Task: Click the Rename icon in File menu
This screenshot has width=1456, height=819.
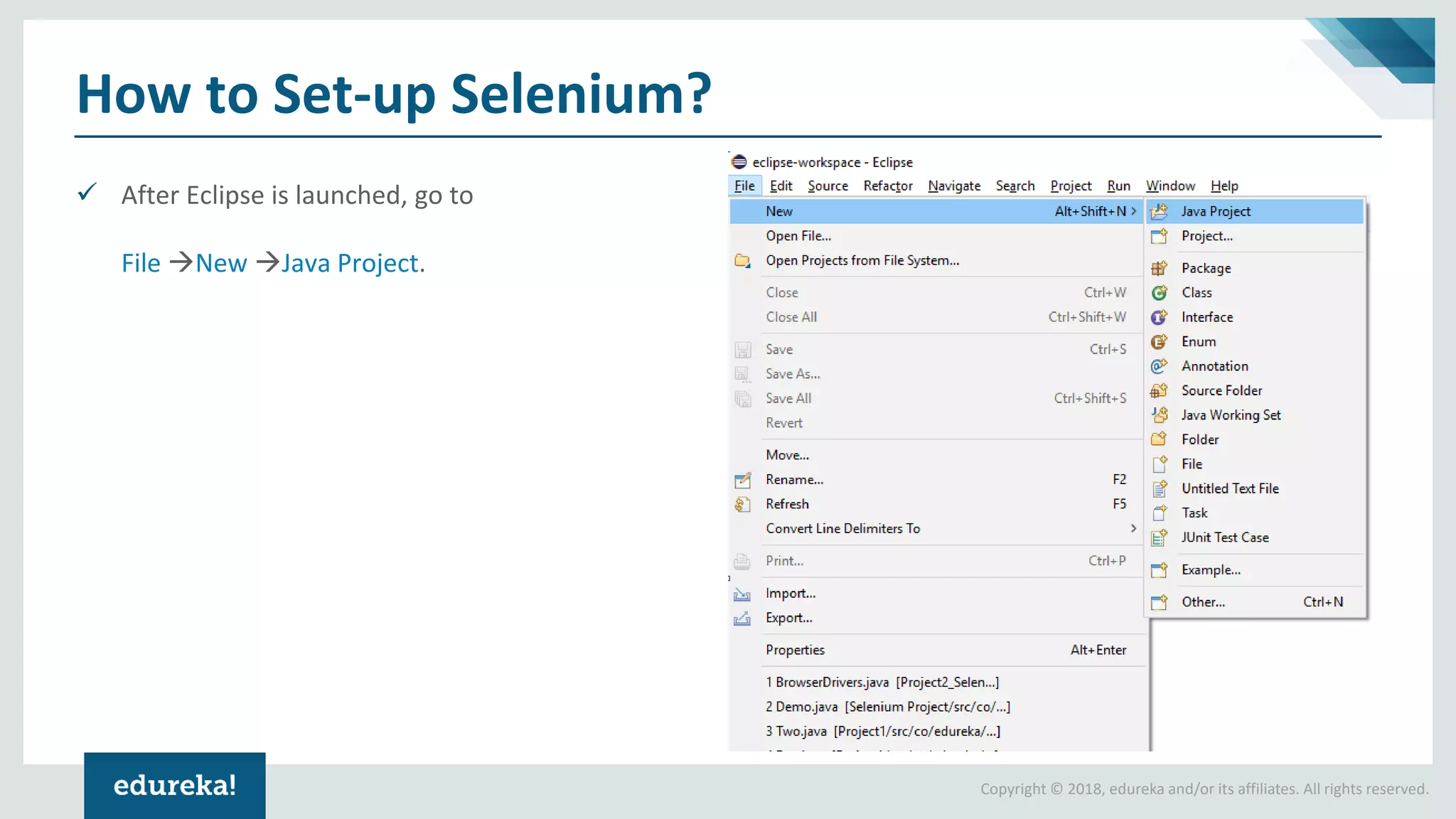Action: (742, 480)
